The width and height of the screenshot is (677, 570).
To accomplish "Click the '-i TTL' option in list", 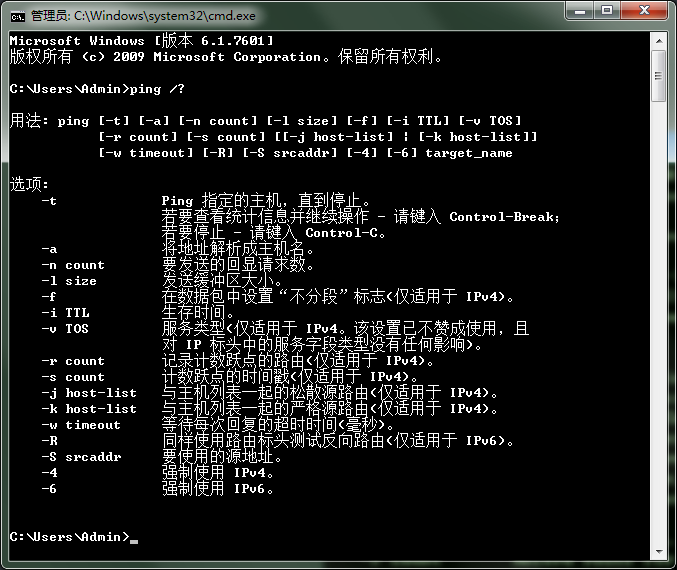I will 65,313.
